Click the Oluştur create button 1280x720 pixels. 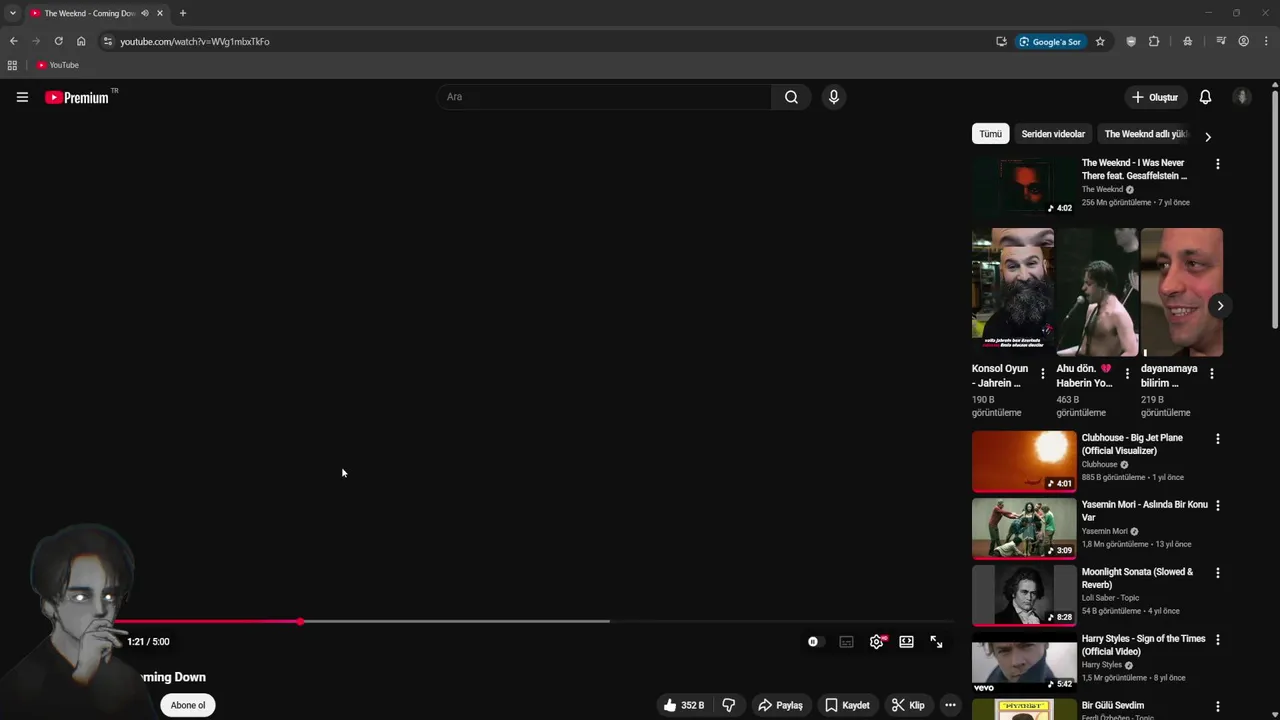tap(1154, 97)
